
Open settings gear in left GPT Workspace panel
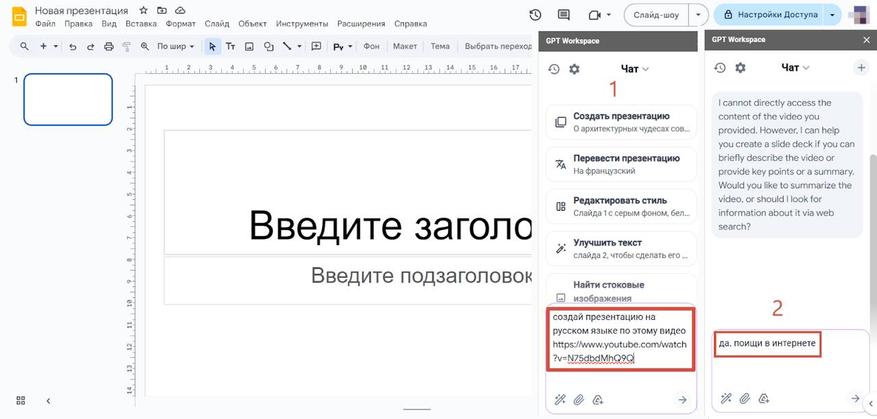(x=574, y=68)
